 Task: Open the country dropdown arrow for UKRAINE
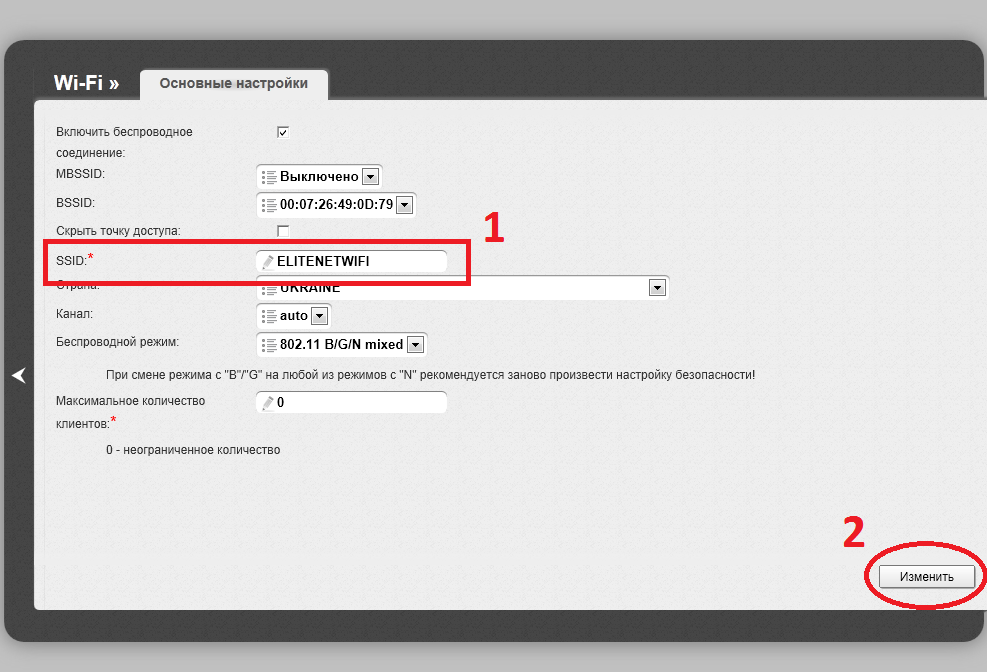coord(657,288)
